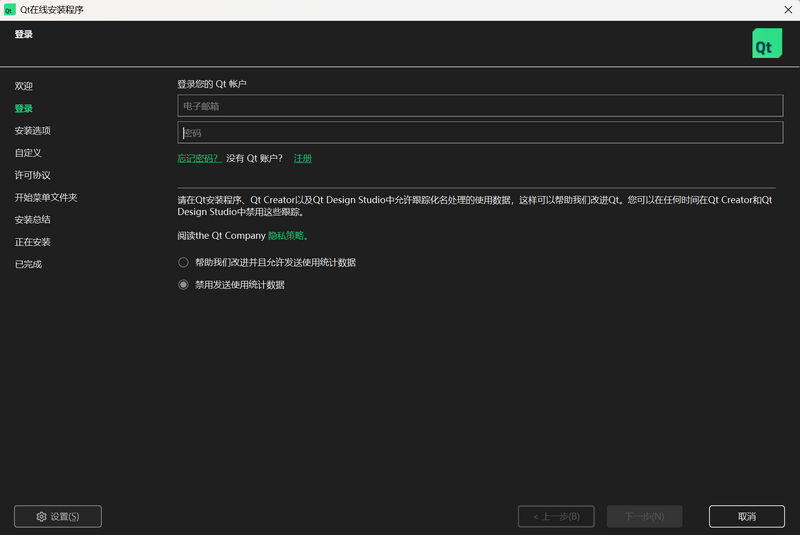This screenshot has height=535, width=800.
Task: Click the 取消 cancel button
Action: [746, 517]
